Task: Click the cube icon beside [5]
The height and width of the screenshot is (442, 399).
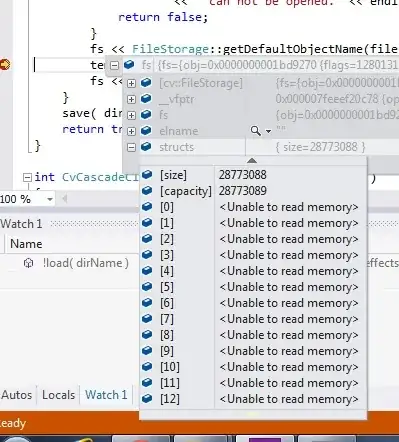Action: 147,286
